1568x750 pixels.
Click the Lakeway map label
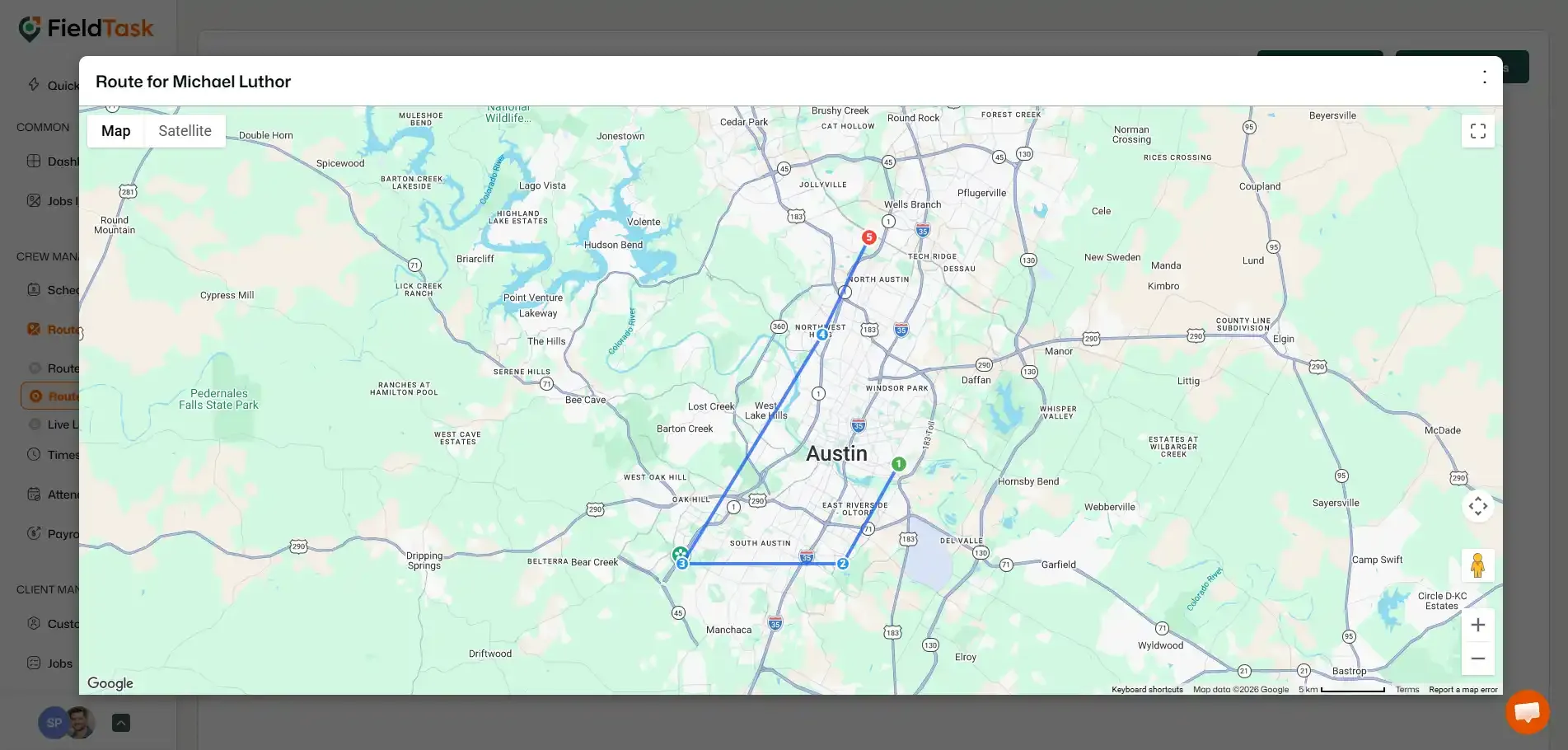pyautogui.click(x=538, y=313)
